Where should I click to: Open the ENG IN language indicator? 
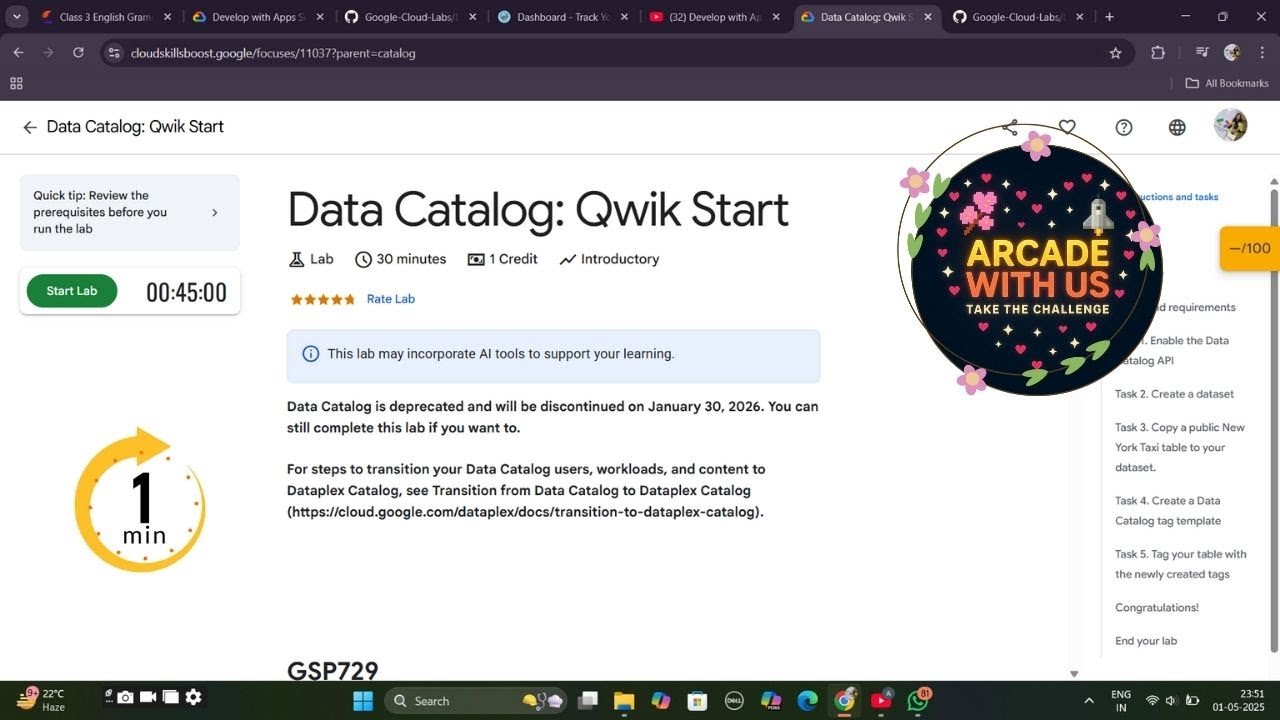pyautogui.click(x=1121, y=701)
